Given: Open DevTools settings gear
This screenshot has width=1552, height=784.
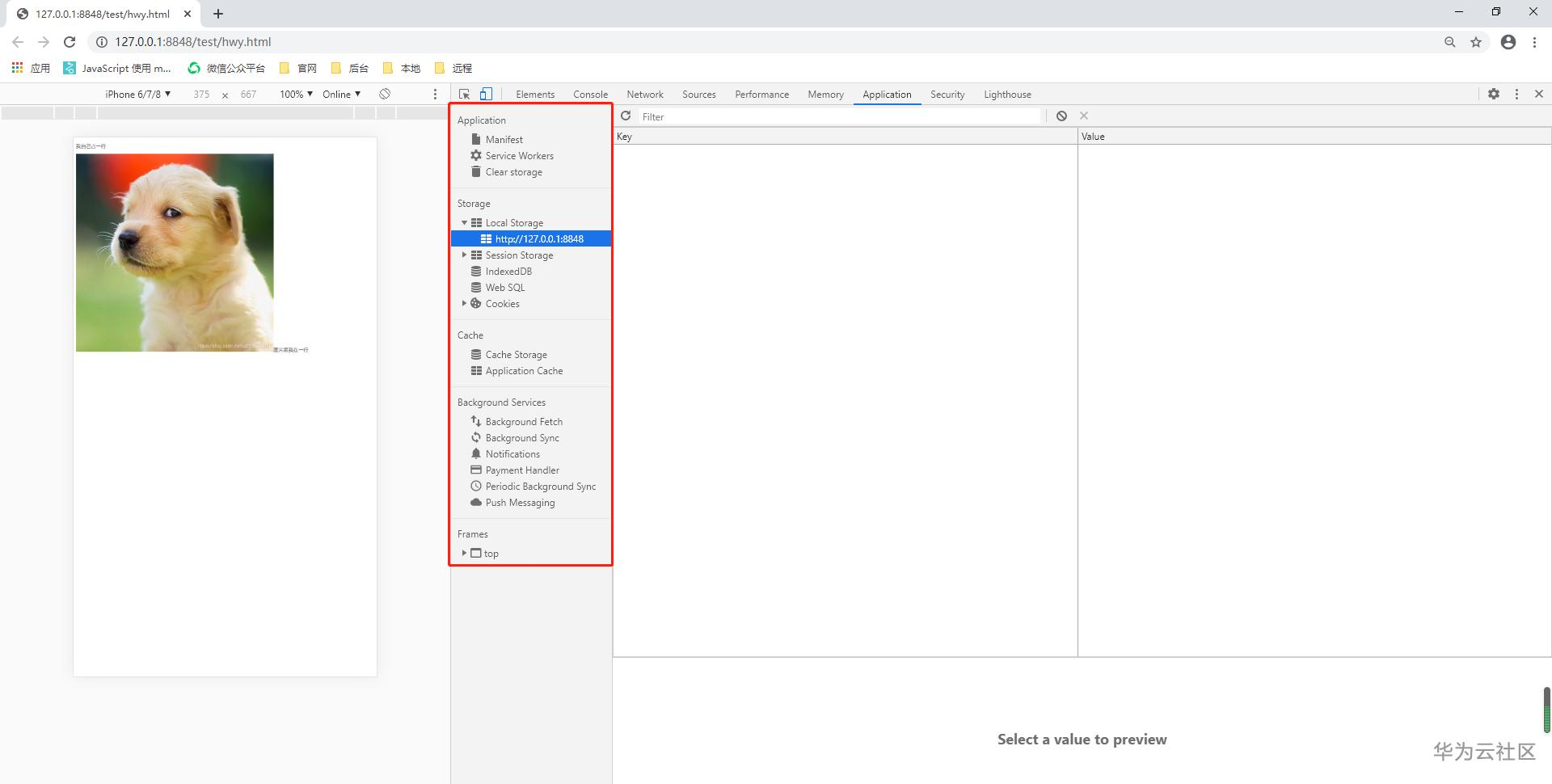Looking at the screenshot, I should pyautogui.click(x=1494, y=94).
